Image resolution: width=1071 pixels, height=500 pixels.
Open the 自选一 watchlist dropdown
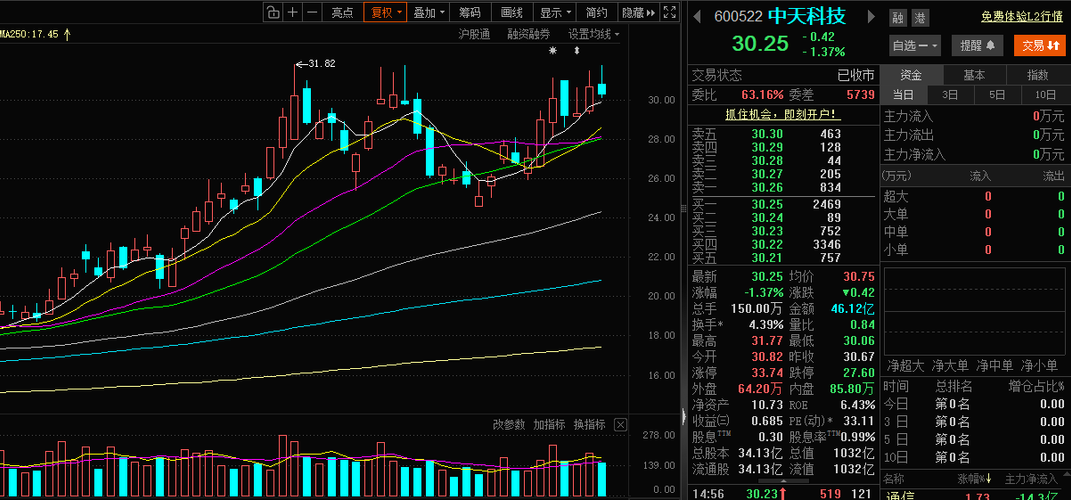(x=915, y=46)
